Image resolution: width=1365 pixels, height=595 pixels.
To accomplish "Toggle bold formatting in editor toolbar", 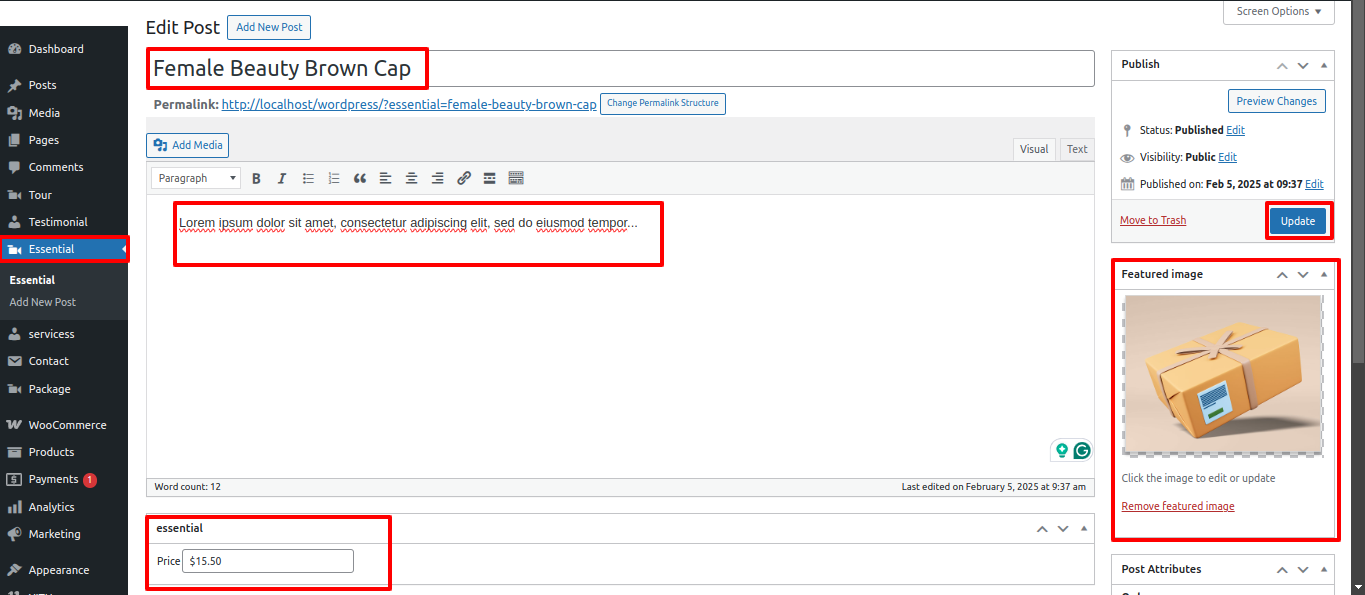I will pyautogui.click(x=256, y=178).
